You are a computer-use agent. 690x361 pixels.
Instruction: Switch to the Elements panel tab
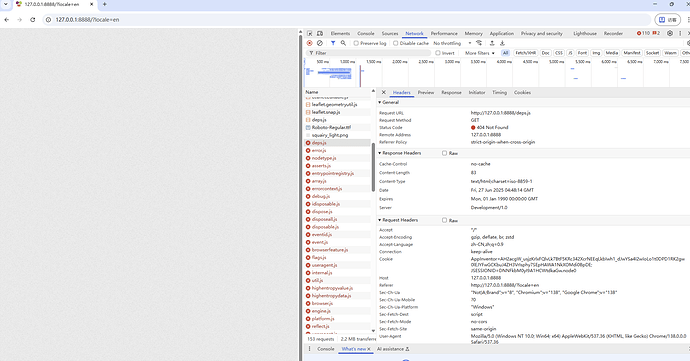340,33
